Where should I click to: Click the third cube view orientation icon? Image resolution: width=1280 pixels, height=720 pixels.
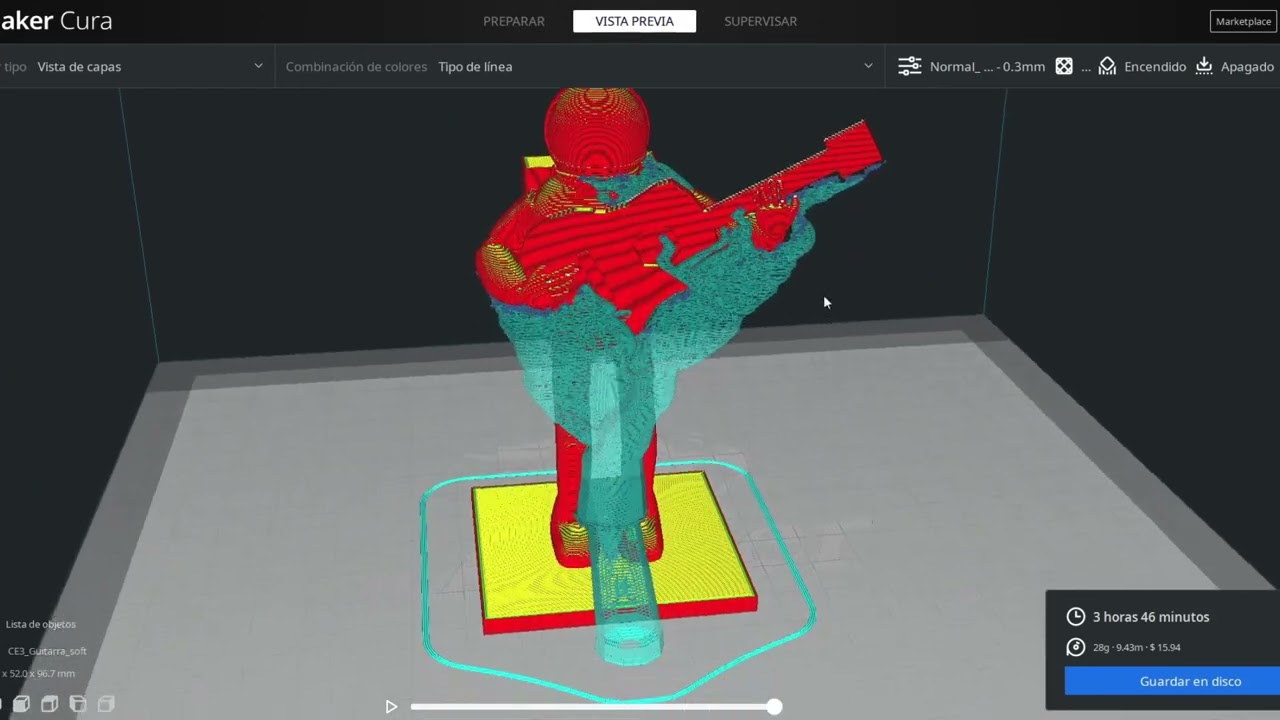pyautogui.click(x=77, y=704)
